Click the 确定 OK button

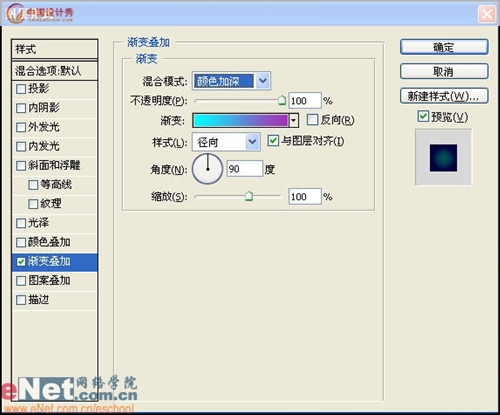(x=444, y=47)
